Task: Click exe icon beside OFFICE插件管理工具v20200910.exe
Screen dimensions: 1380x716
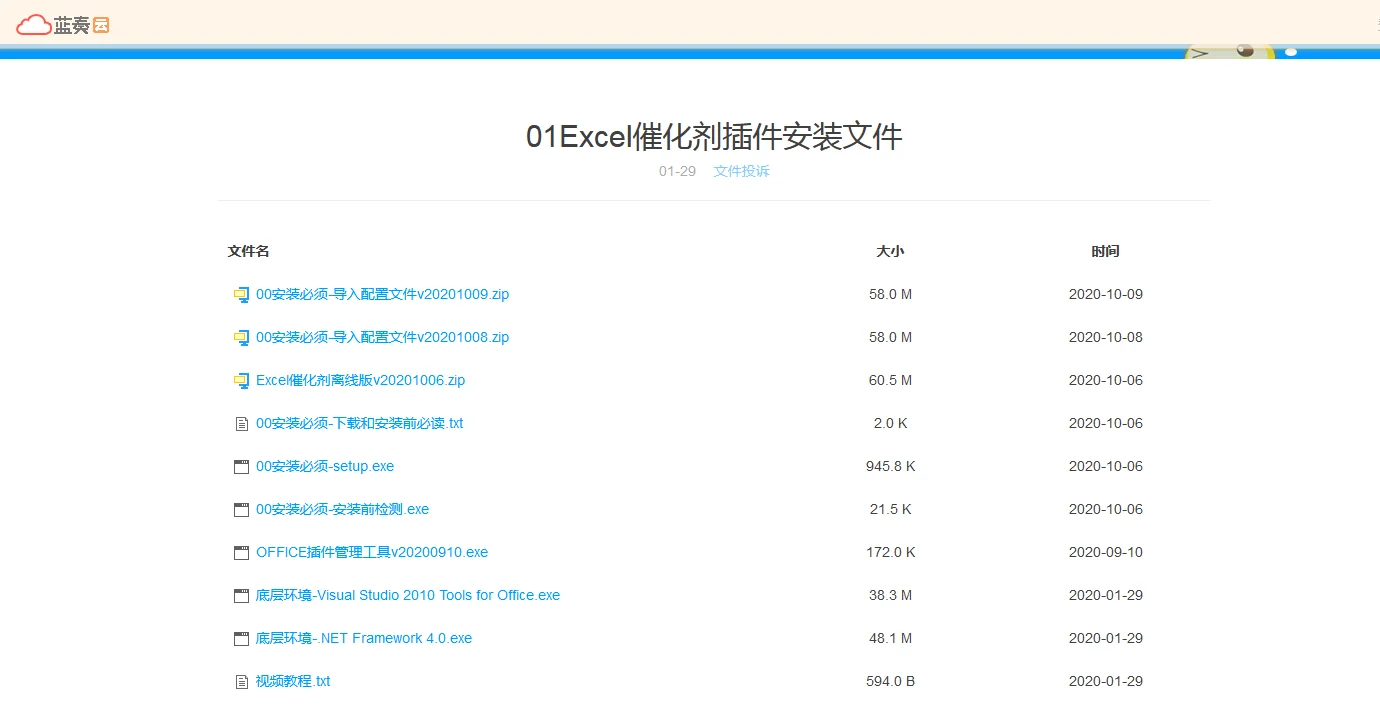Action: [241, 553]
